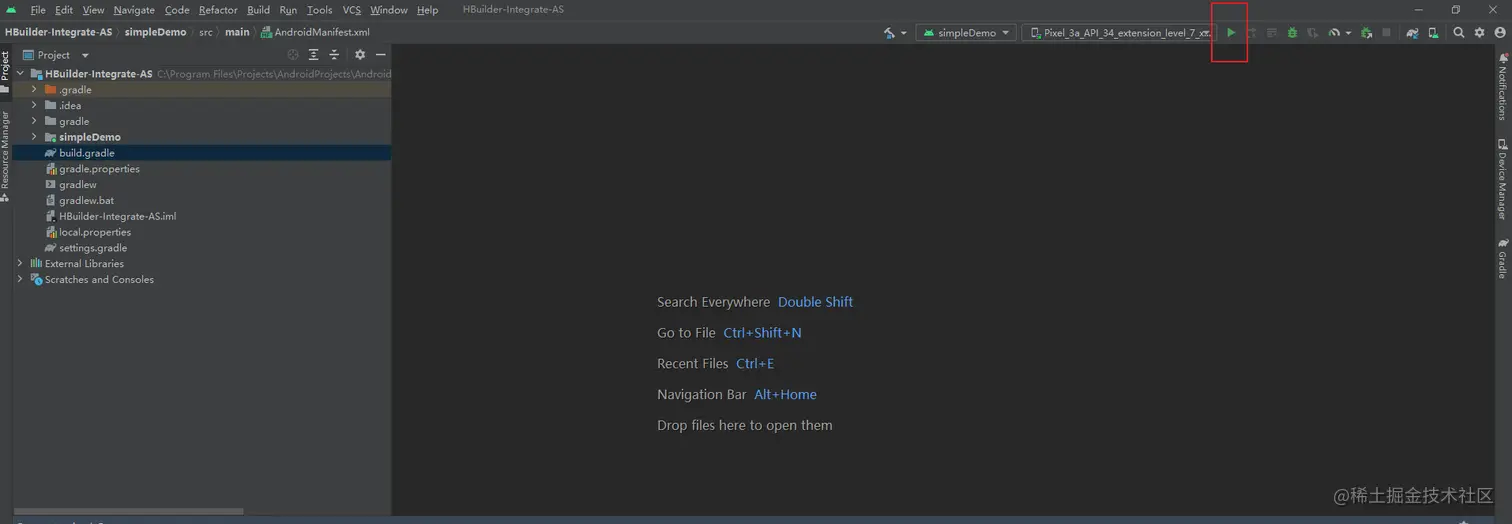Expand the gradle folder chevron
1512x524 pixels.
pyautogui.click(x=34, y=121)
